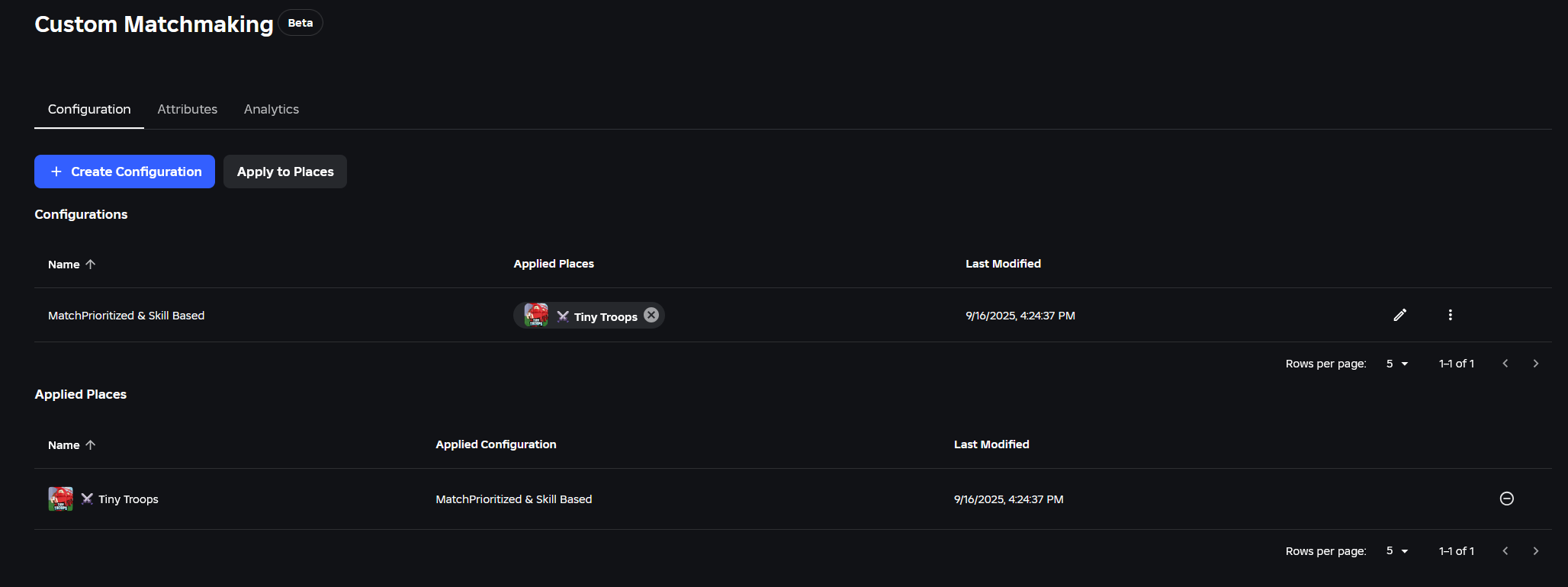The width and height of the screenshot is (1568, 587).
Task: Edit MatchPrioritized & Skill Based configuration pencil
Action: (x=1399, y=315)
